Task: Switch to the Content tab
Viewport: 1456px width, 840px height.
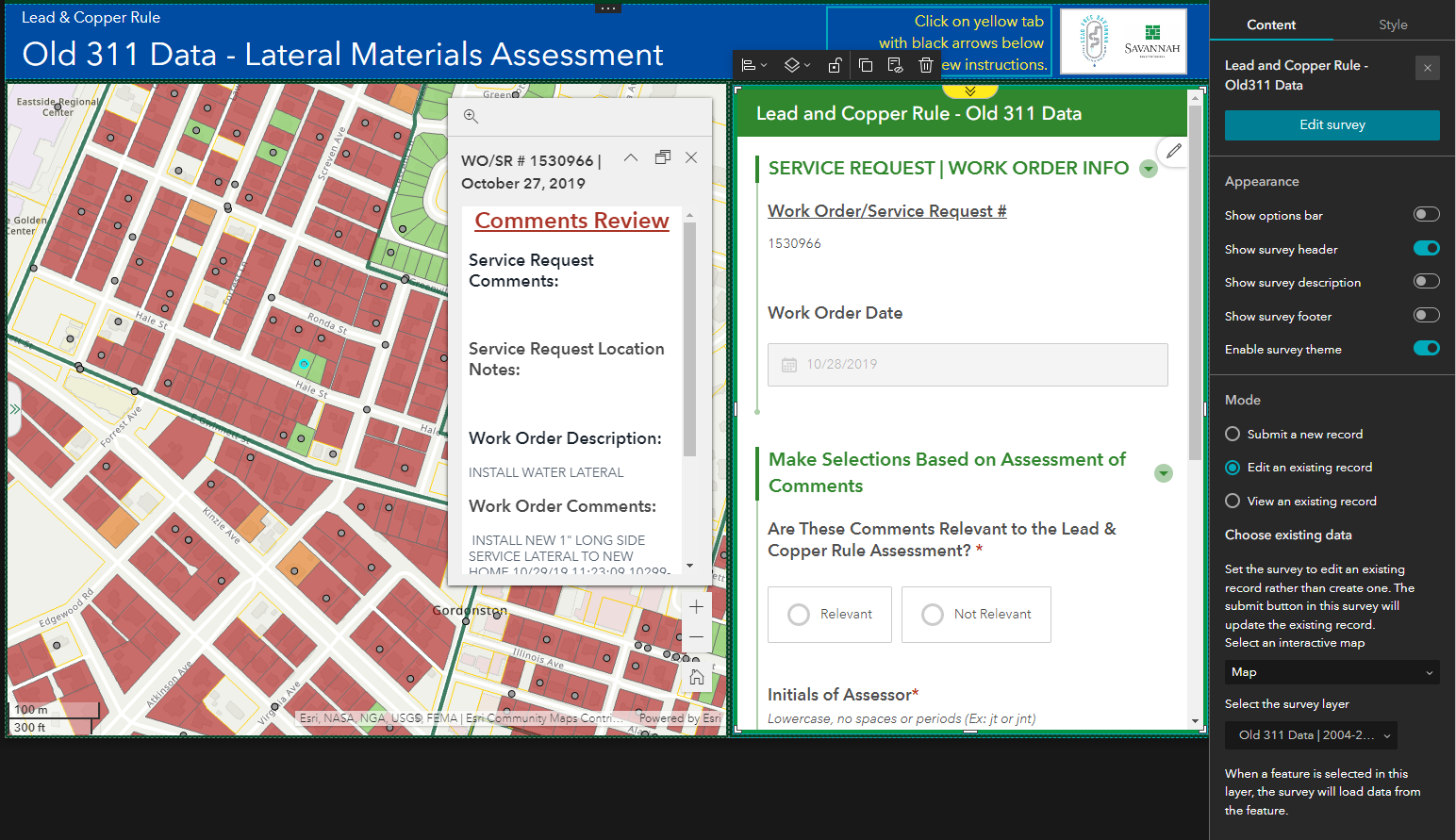Action: [1271, 25]
